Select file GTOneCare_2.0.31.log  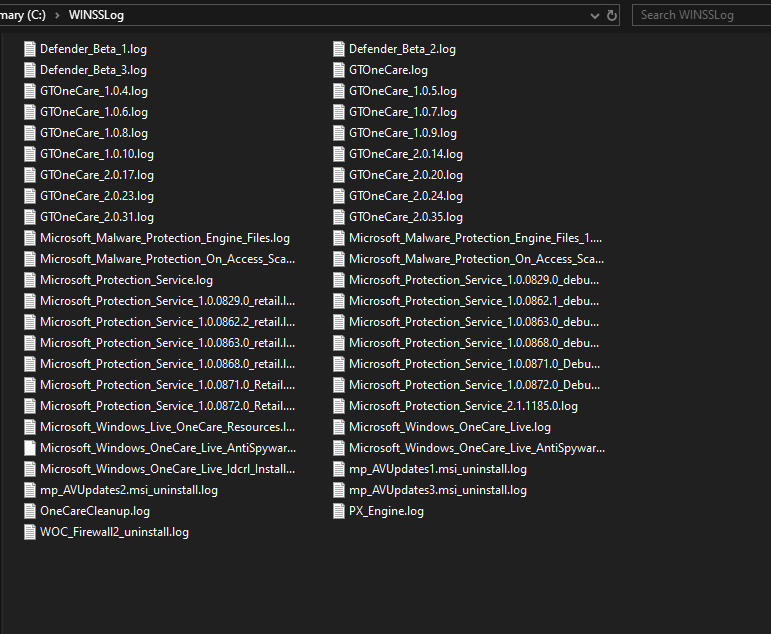pyautogui.click(x=89, y=217)
